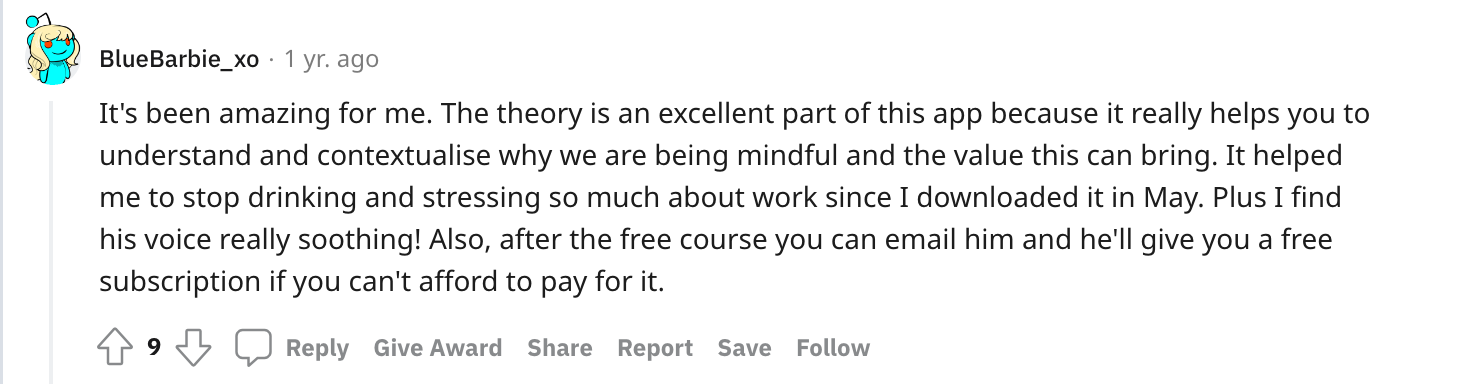This screenshot has height=384, width=1472.
Task: Open the BlueBarbie_xo username profile link
Action: [179, 59]
